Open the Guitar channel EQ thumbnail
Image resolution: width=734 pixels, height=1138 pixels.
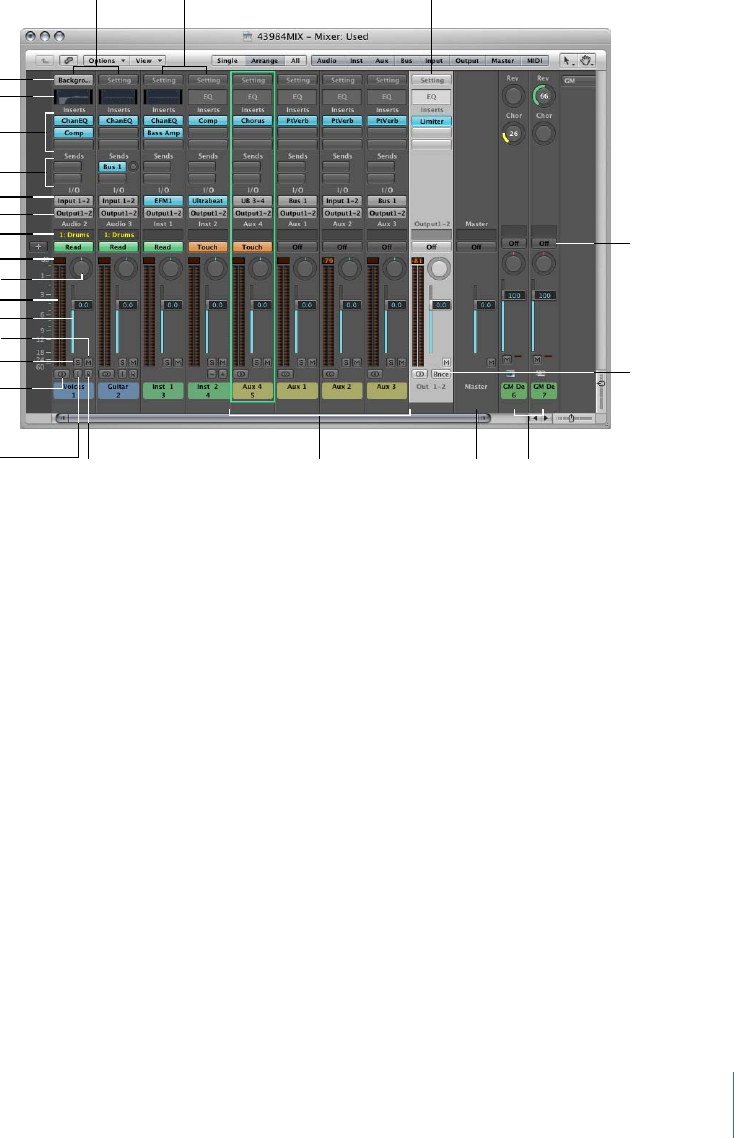[x=118, y=97]
